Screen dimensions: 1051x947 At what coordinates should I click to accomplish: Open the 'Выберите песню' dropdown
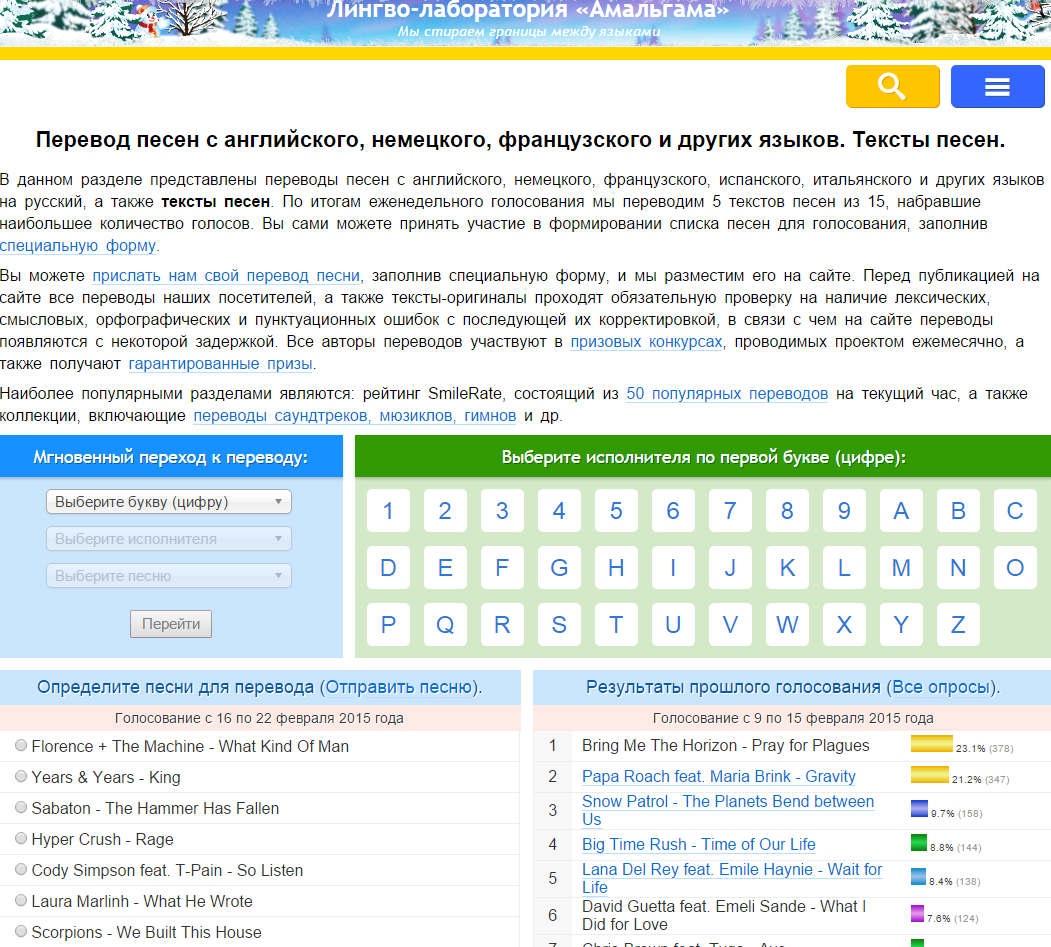pos(168,576)
